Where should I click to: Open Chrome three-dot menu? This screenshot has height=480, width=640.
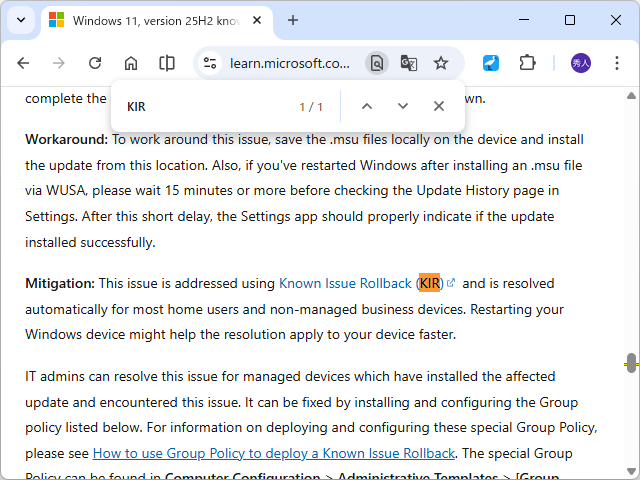pyautogui.click(x=617, y=63)
